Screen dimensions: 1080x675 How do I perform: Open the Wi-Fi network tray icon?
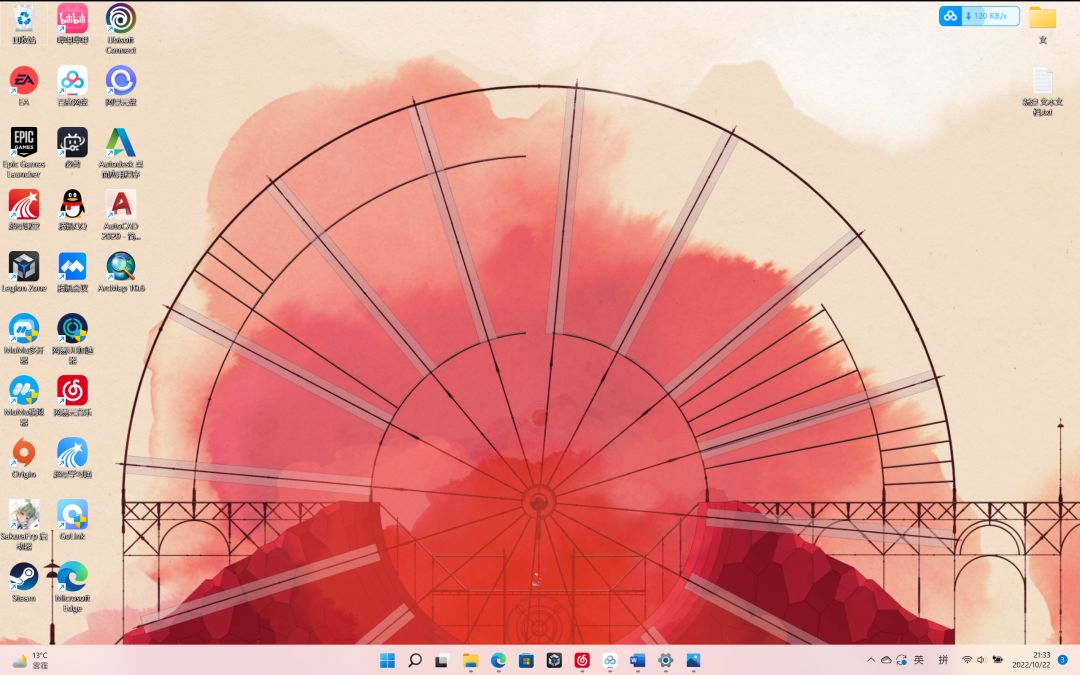(967, 660)
